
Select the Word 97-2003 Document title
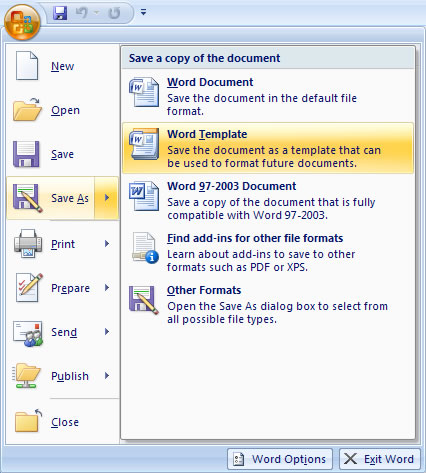232,186
